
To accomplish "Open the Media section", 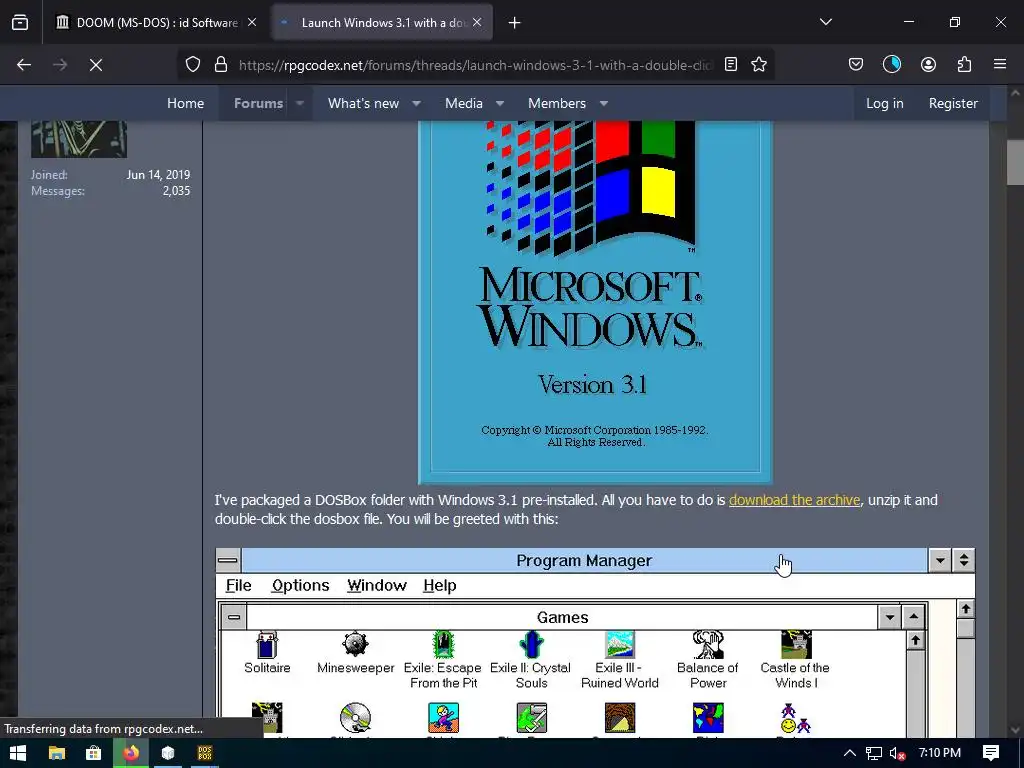I will click(x=464, y=103).
